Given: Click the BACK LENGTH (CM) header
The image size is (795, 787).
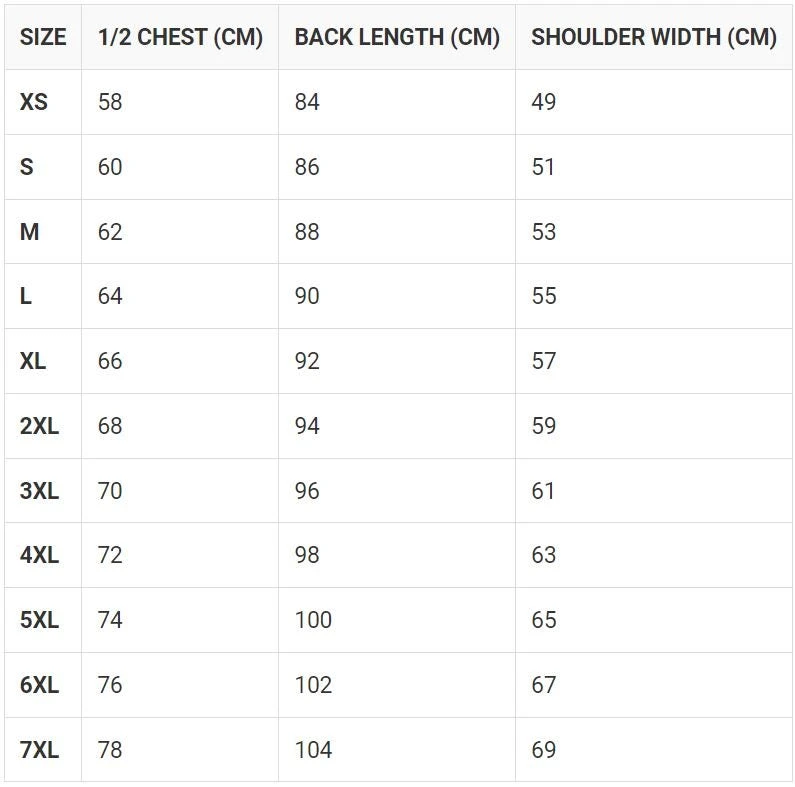Looking at the screenshot, I should (x=397, y=37).
